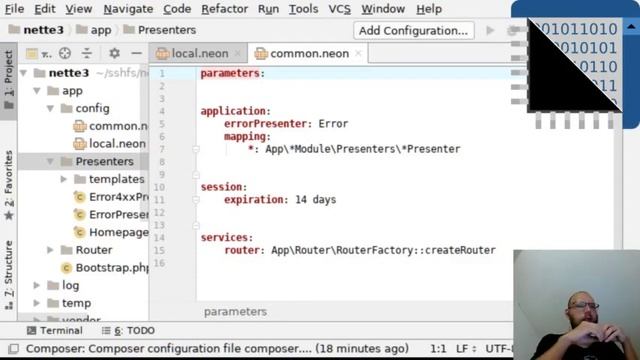Viewport: 640px width, 360px height.
Task: Open the Help menu
Action: [x=429, y=9]
